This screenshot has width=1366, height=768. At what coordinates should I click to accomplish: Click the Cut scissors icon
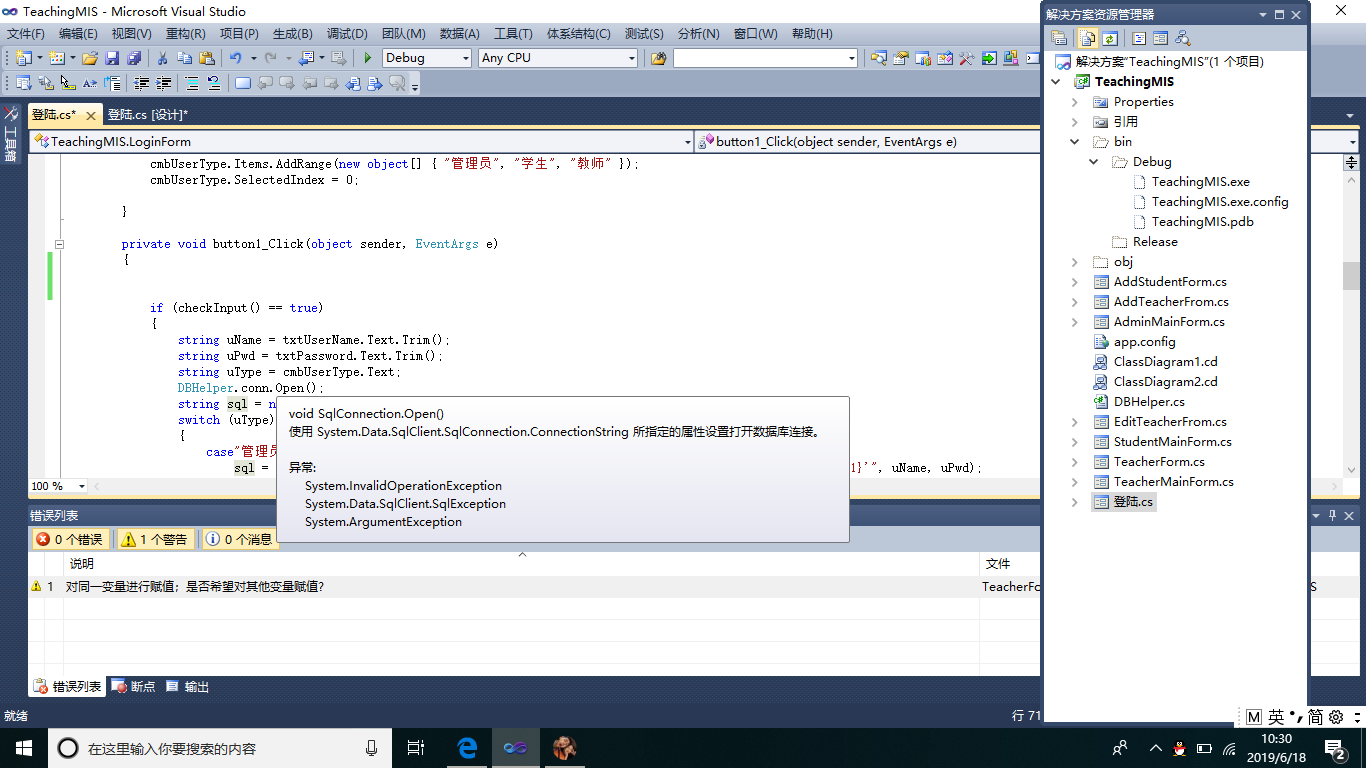(164, 58)
